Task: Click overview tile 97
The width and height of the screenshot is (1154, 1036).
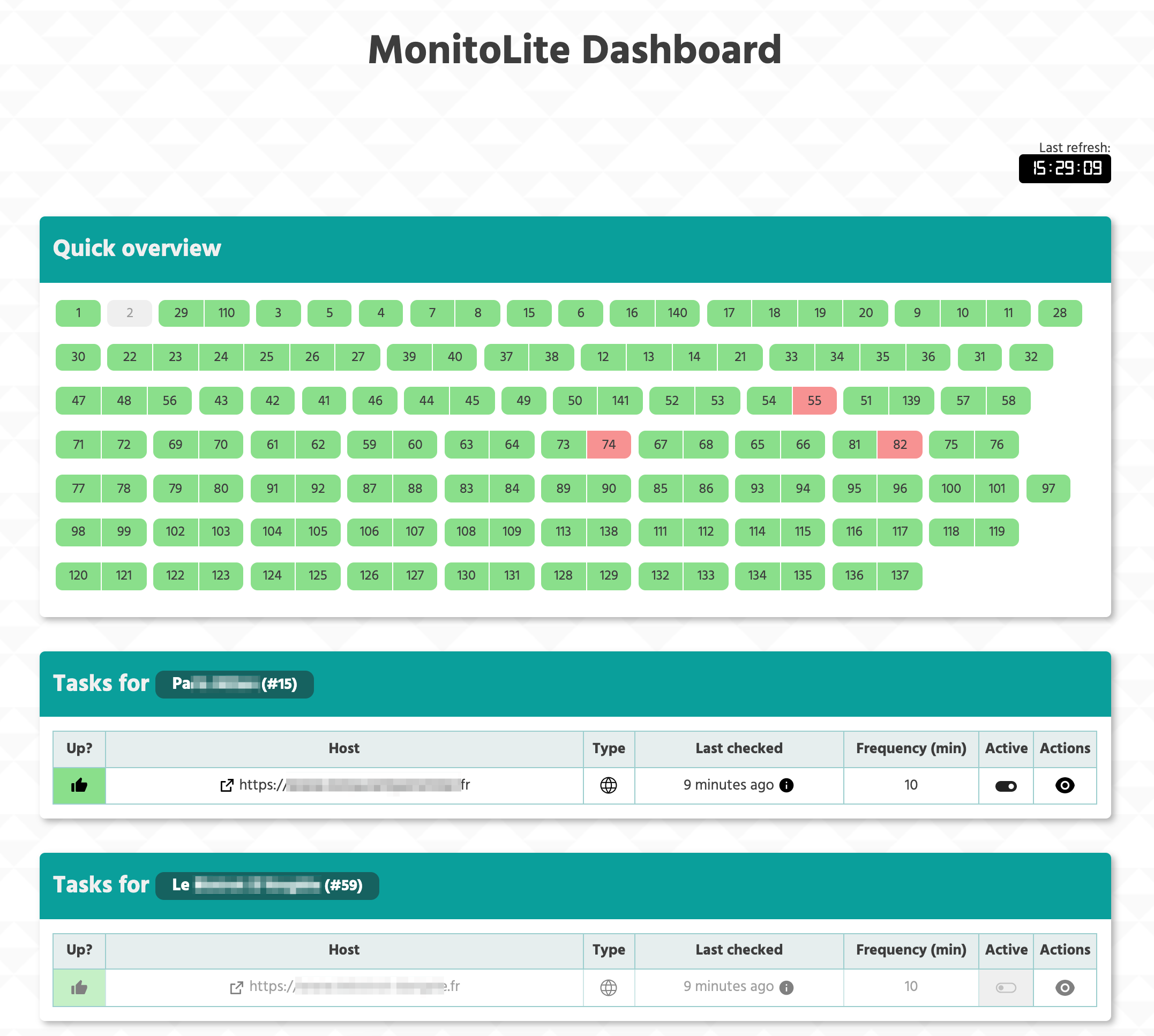Action: 1048,489
